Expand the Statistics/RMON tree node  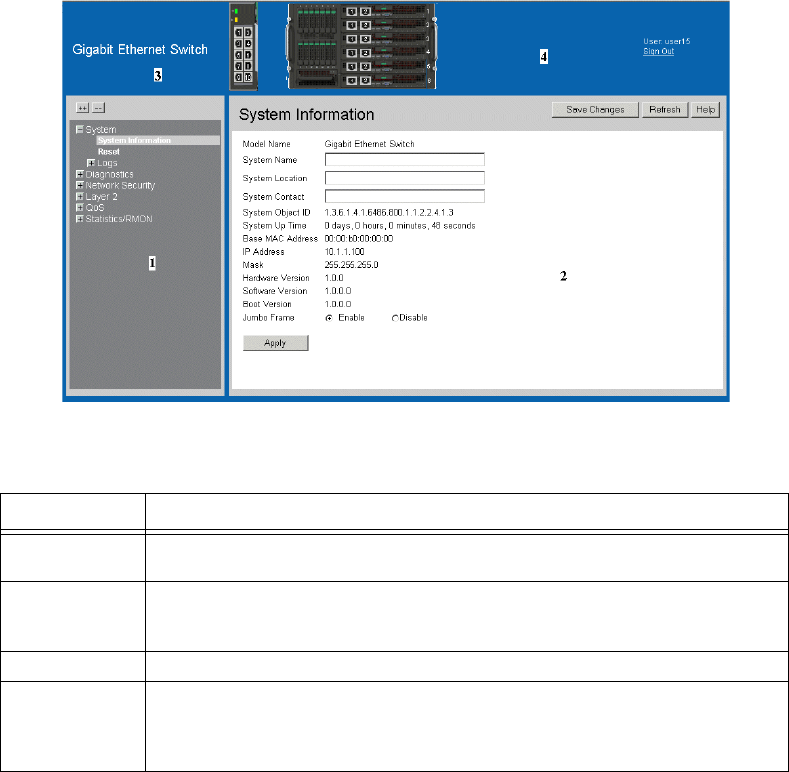click(79, 219)
